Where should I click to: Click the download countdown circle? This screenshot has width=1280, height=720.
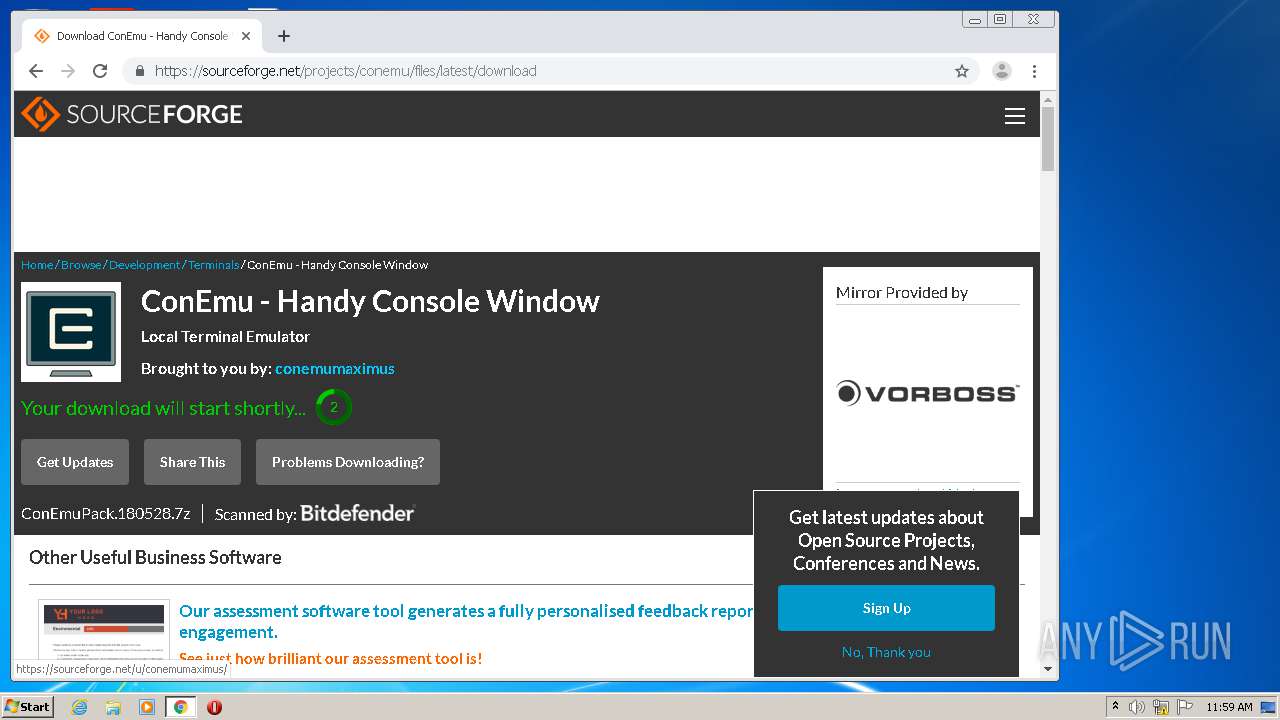334,407
